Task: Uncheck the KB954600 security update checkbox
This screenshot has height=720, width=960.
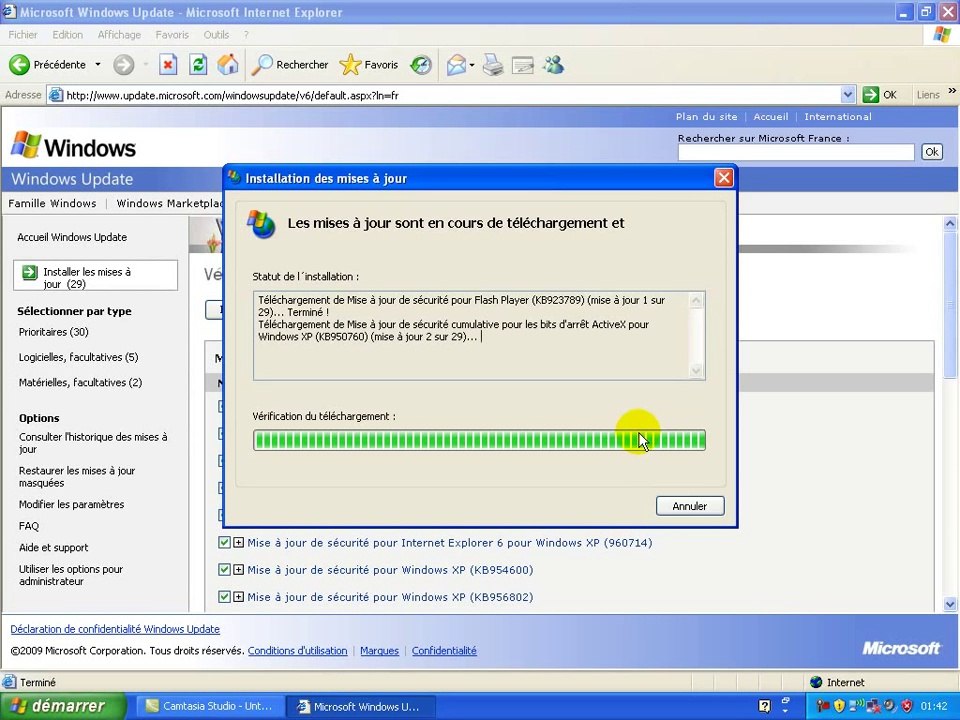Action: tap(224, 569)
